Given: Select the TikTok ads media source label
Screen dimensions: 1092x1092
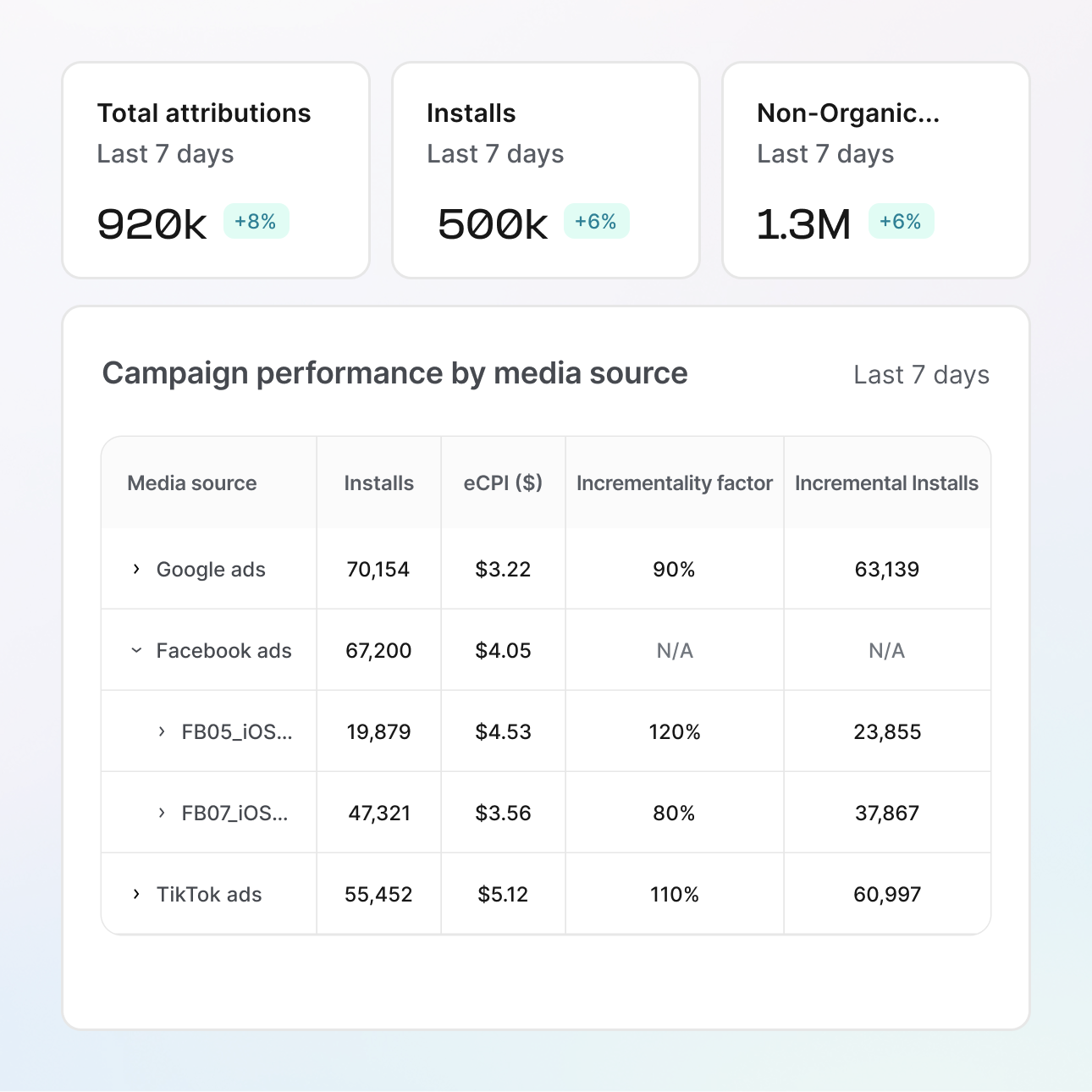Looking at the screenshot, I should (x=209, y=894).
